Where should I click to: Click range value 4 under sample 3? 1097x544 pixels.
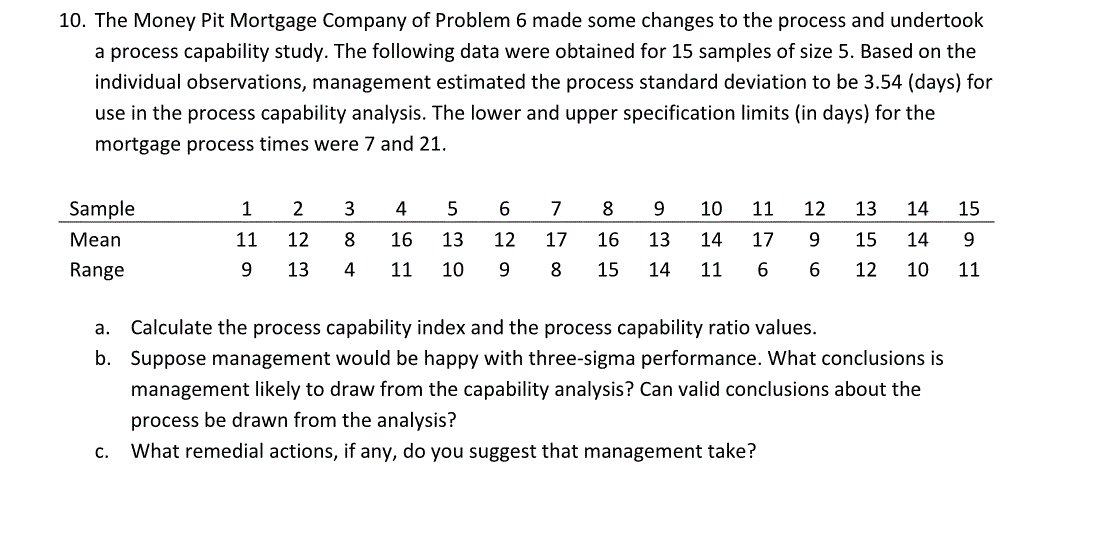(350, 271)
